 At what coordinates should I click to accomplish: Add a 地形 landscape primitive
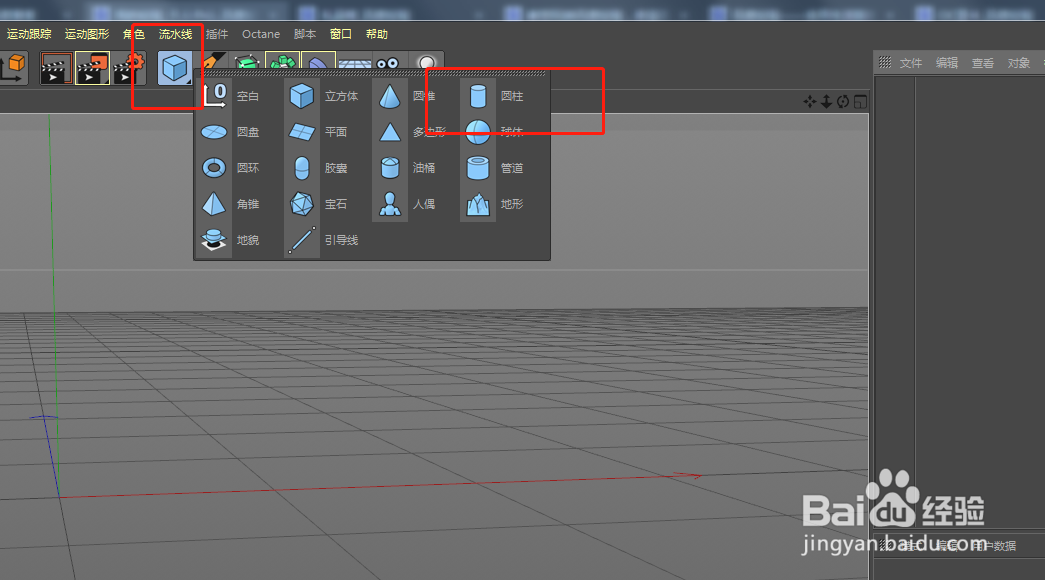(x=495, y=204)
